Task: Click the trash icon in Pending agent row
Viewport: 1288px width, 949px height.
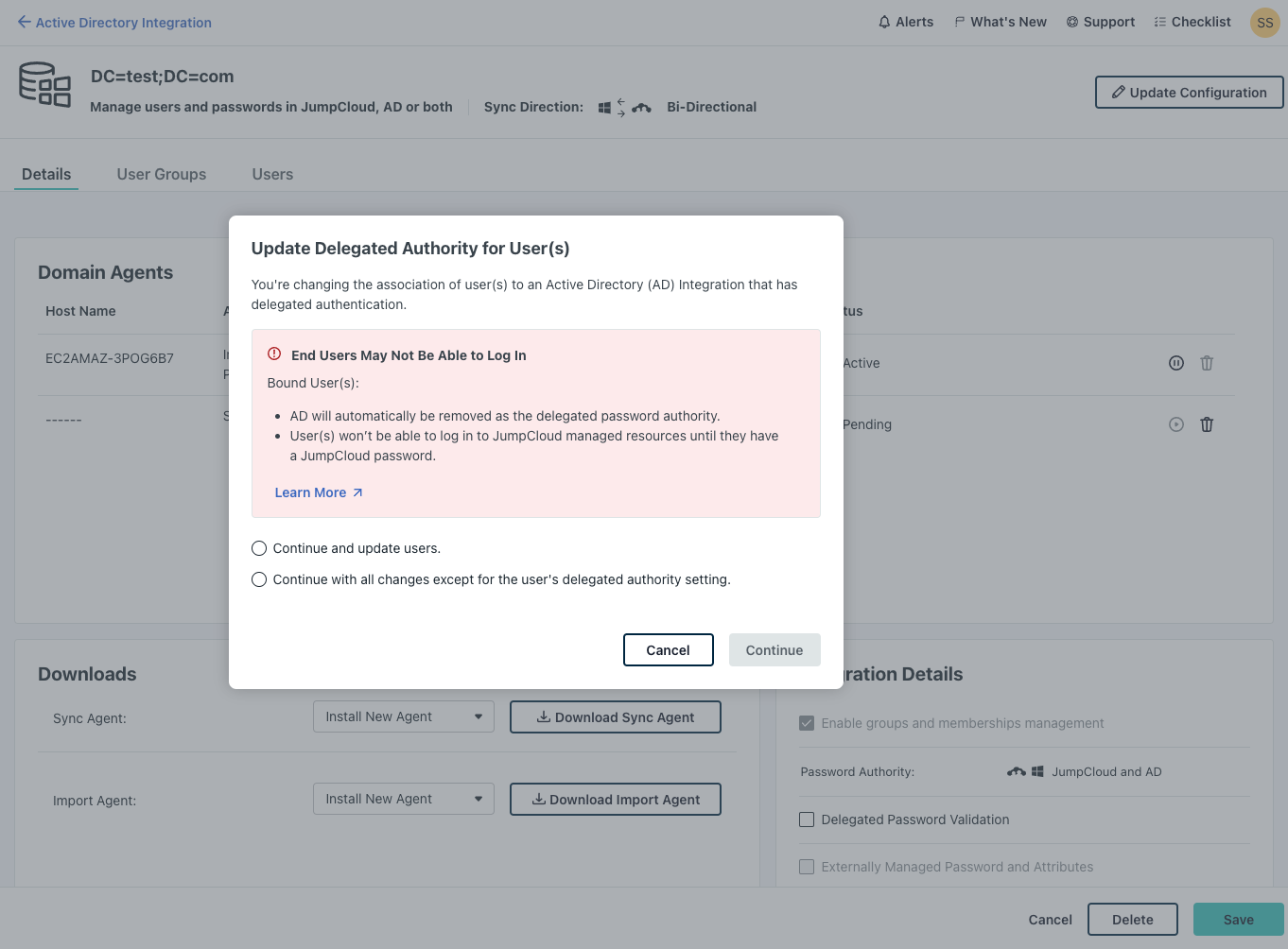Action: pyautogui.click(x=1207, y=424)
